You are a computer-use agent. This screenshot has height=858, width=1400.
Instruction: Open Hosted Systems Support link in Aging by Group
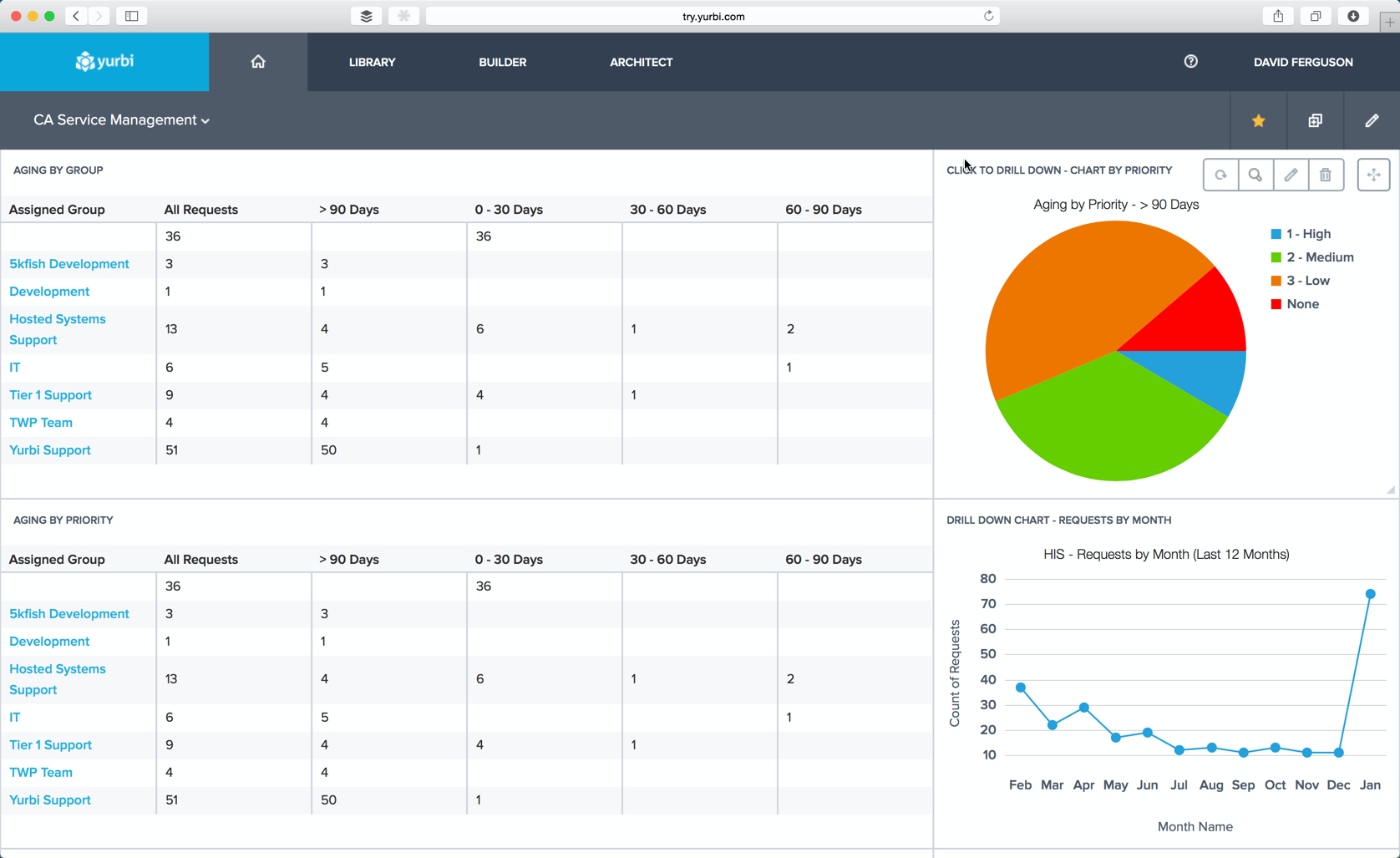tap(58, 329)
